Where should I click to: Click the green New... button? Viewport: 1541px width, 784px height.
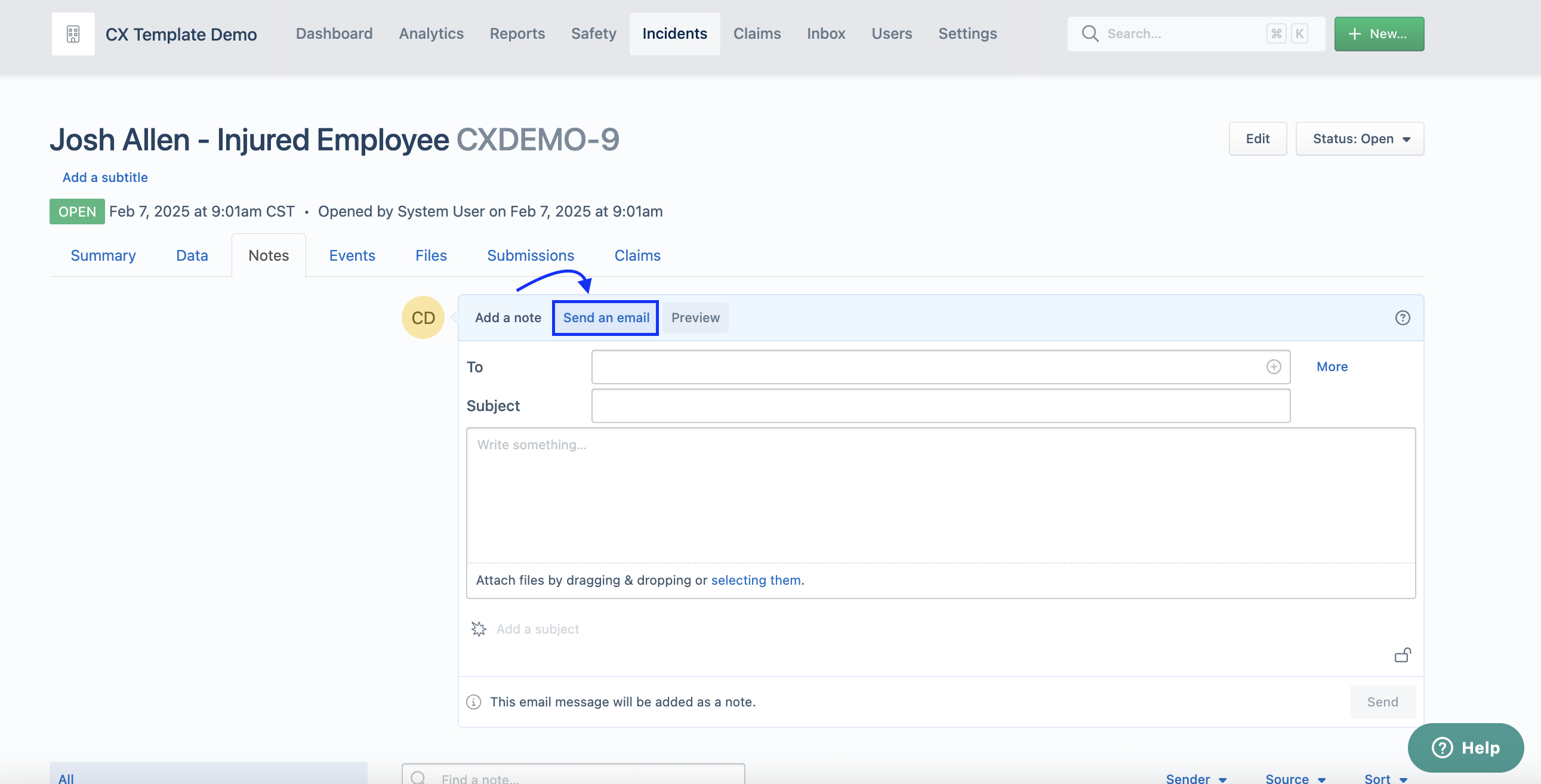(1379, 34)
